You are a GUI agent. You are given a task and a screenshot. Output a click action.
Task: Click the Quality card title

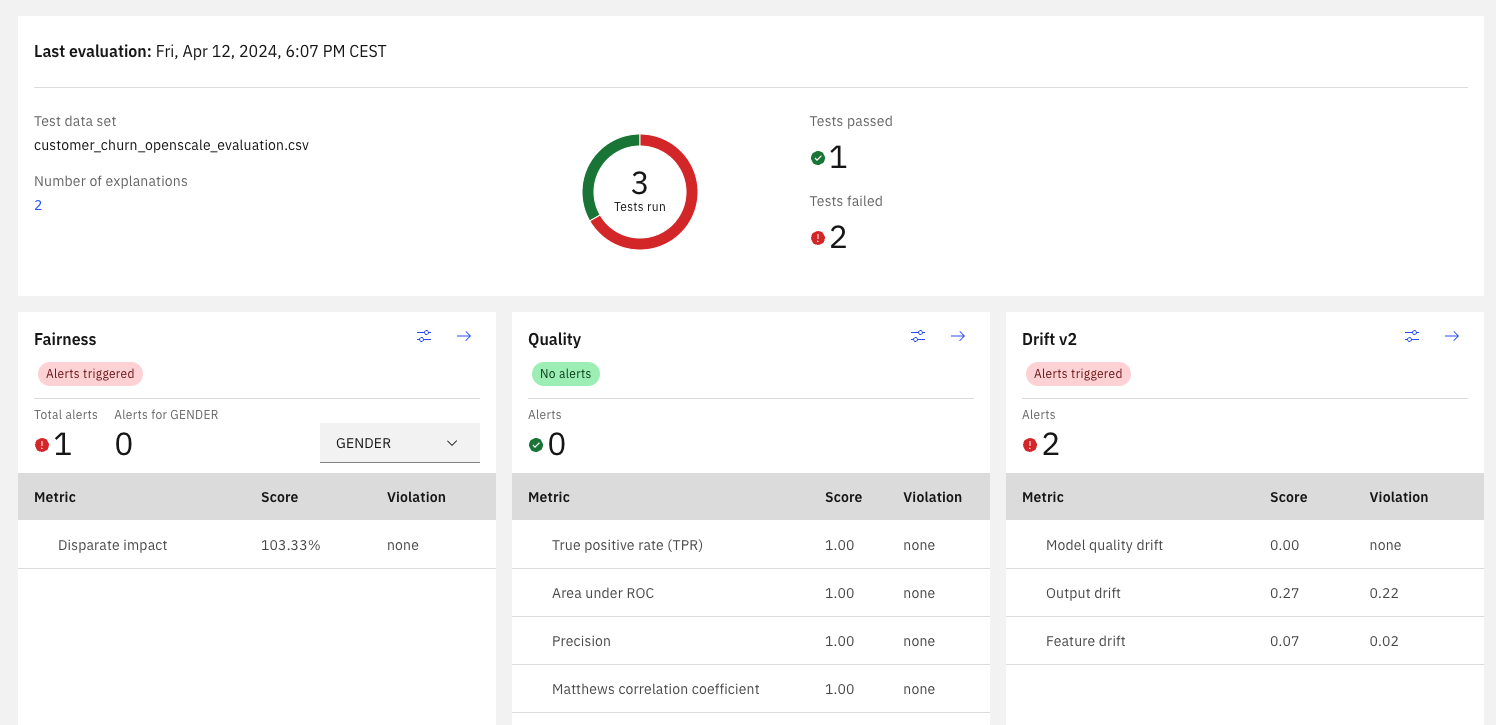(554, 339)
